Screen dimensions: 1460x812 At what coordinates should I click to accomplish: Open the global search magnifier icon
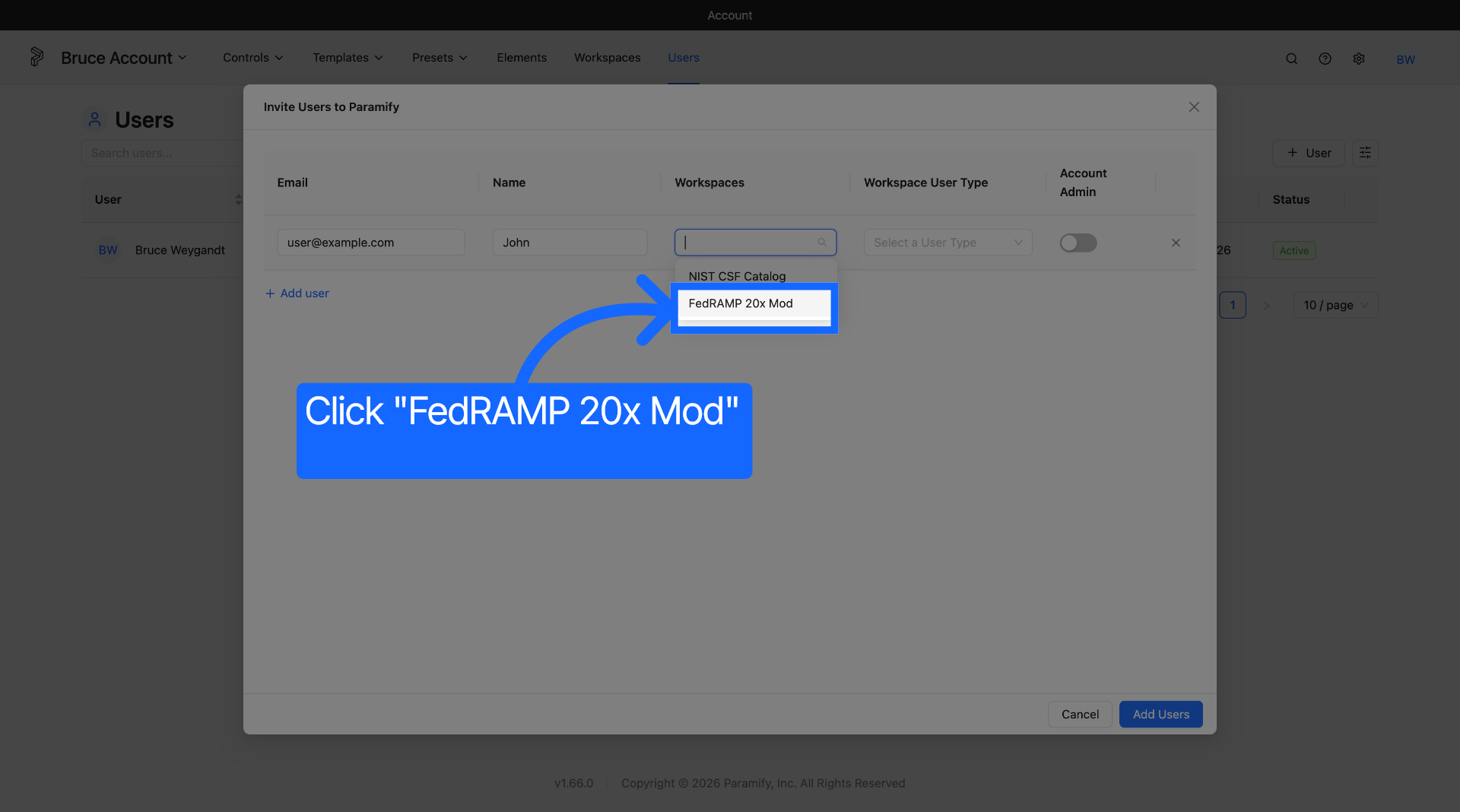click(x=1291, y=59)
